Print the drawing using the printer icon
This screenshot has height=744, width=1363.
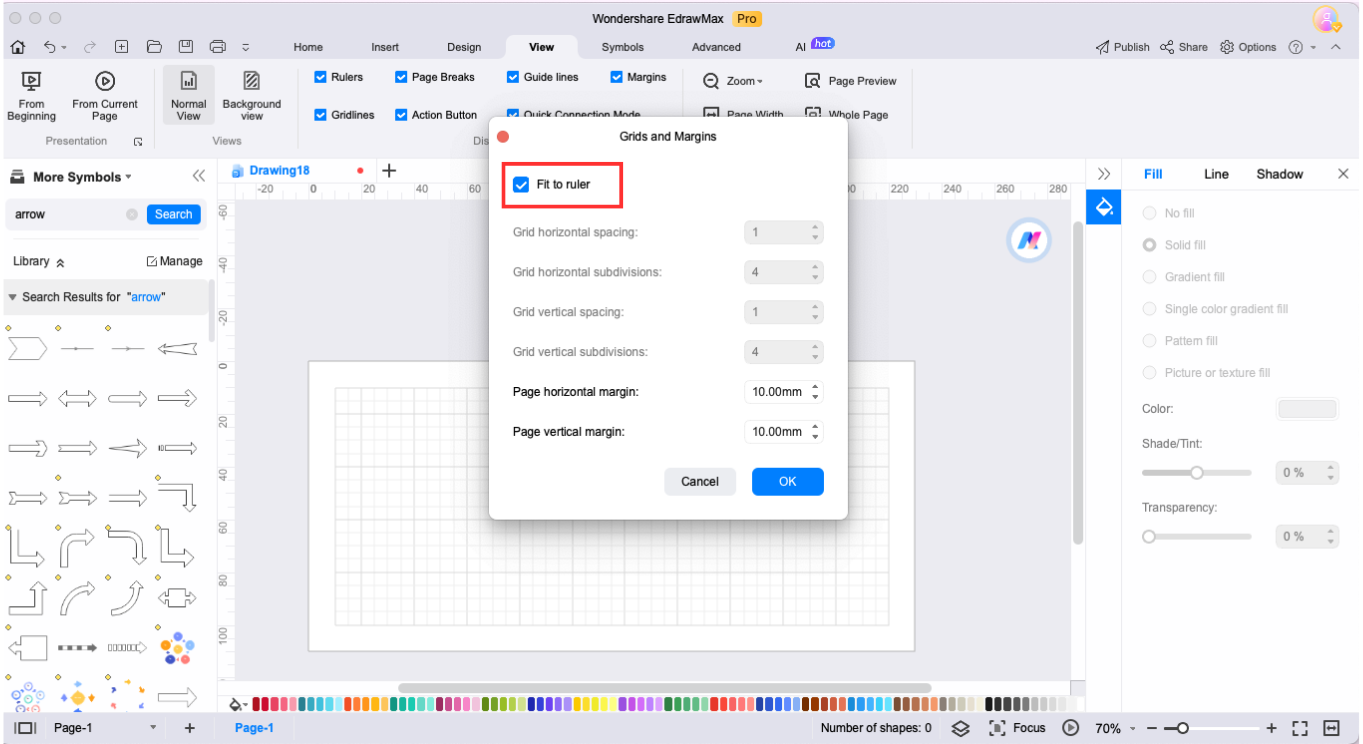[x=218, y=47]
